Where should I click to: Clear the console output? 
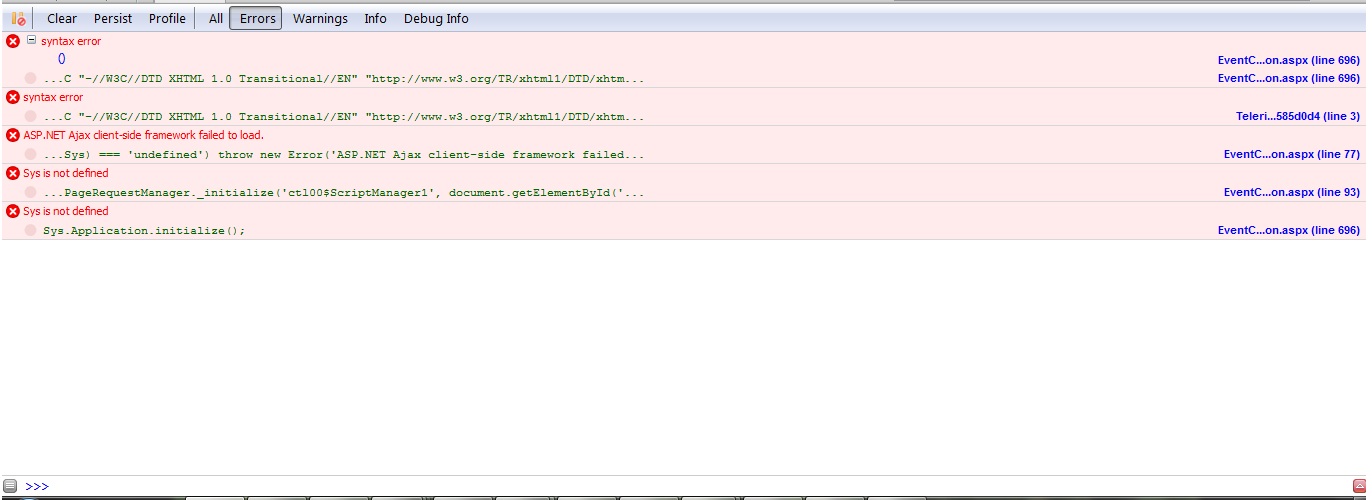click(x=62, y=18)
